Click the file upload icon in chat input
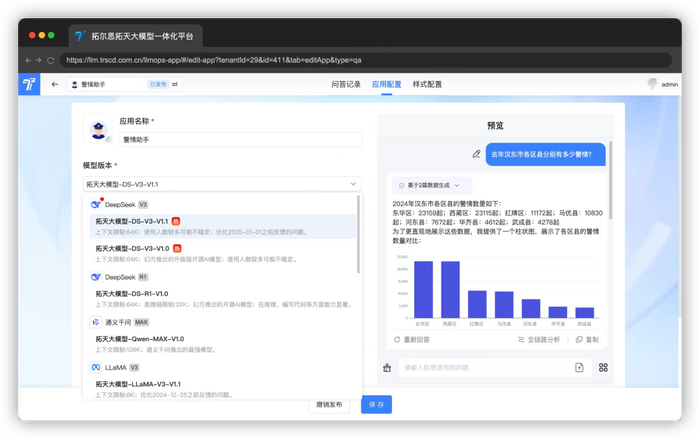This screenshot has width=700, height=439. coord(579,368)
